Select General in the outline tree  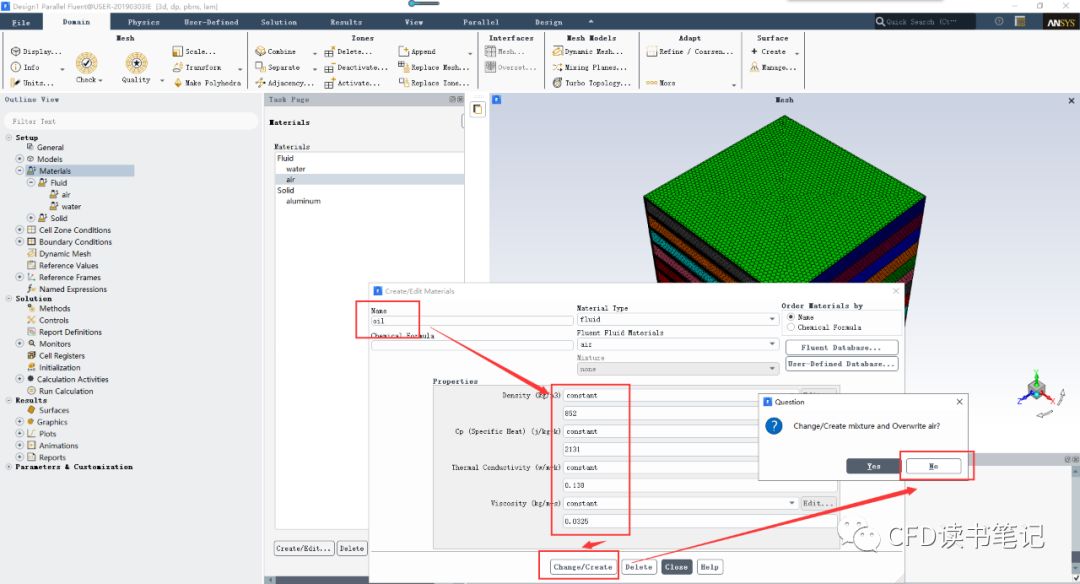point(50,147)
